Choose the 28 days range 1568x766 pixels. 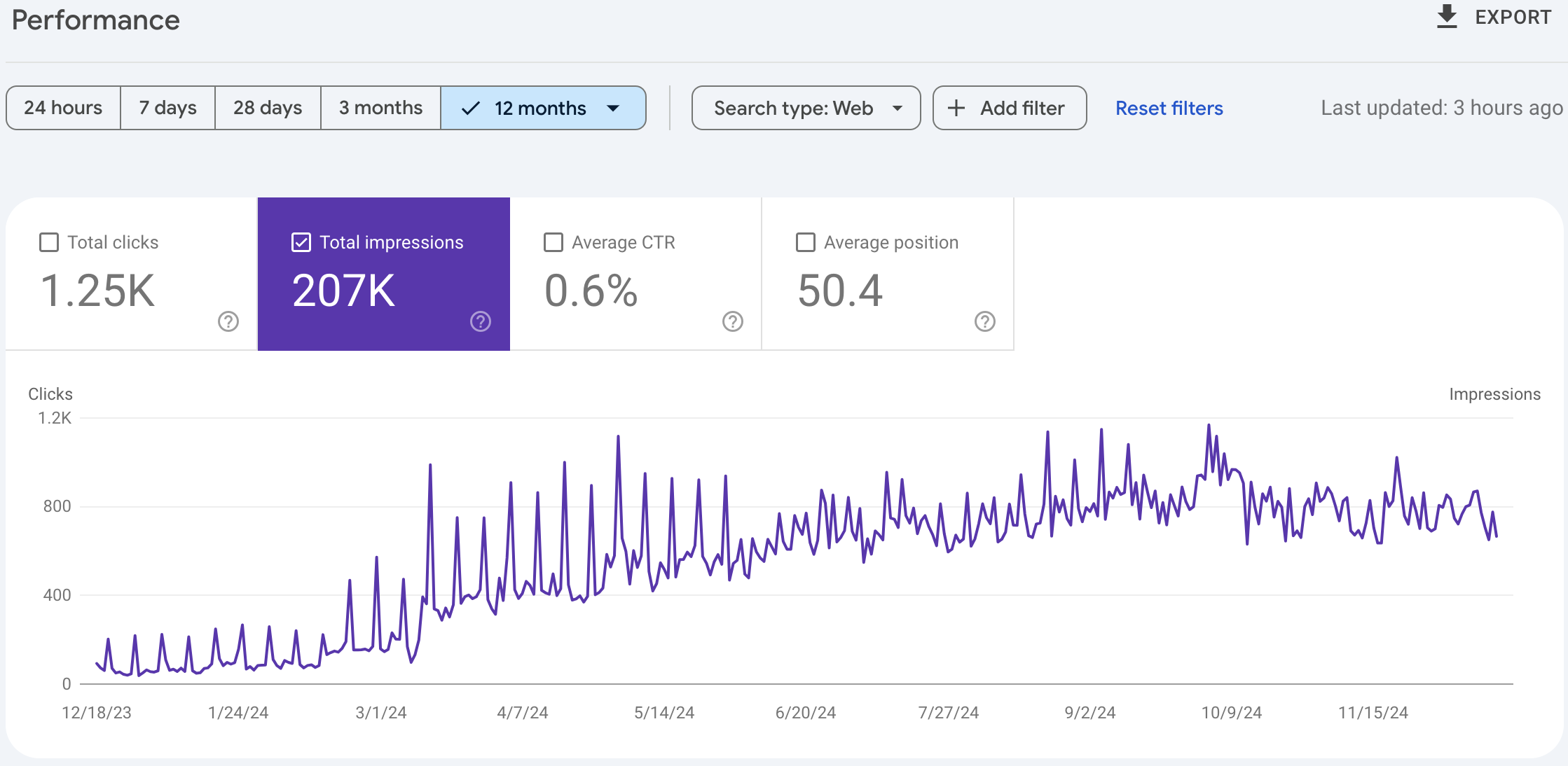point(268,108)
